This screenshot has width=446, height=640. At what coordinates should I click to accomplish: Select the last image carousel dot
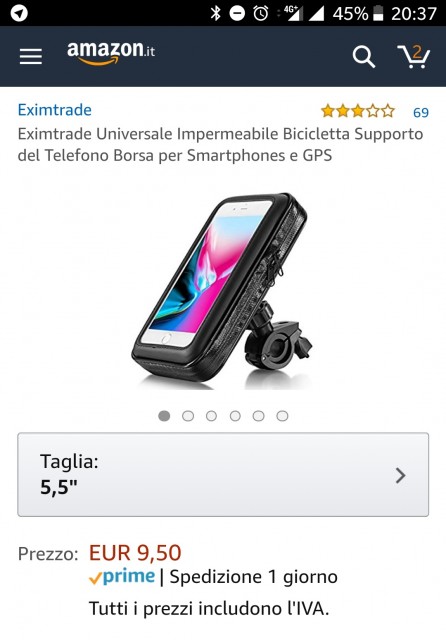282,416
